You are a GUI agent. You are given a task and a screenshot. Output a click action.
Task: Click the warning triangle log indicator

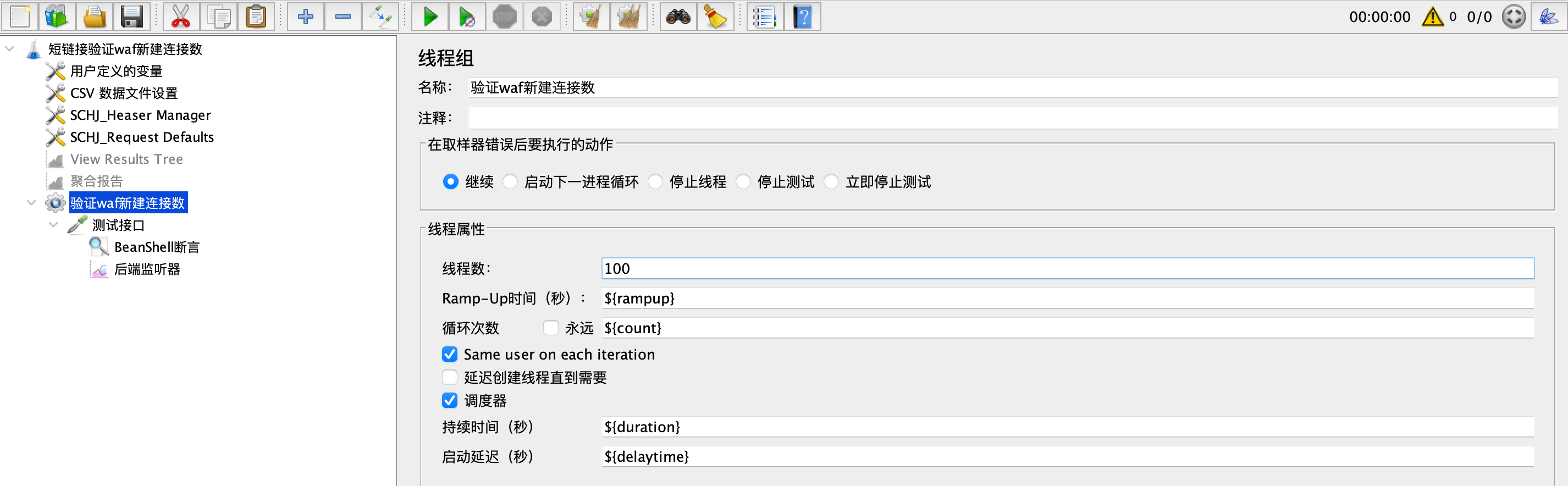coord(1432,16)
